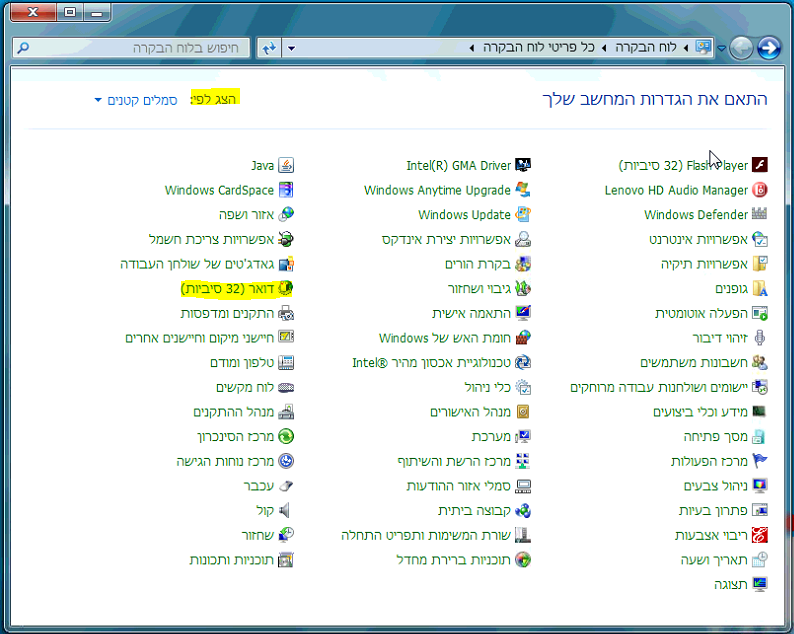The image size is (794, 634).
Task: Click the refresh button beside the address bar
Action: 268,48
